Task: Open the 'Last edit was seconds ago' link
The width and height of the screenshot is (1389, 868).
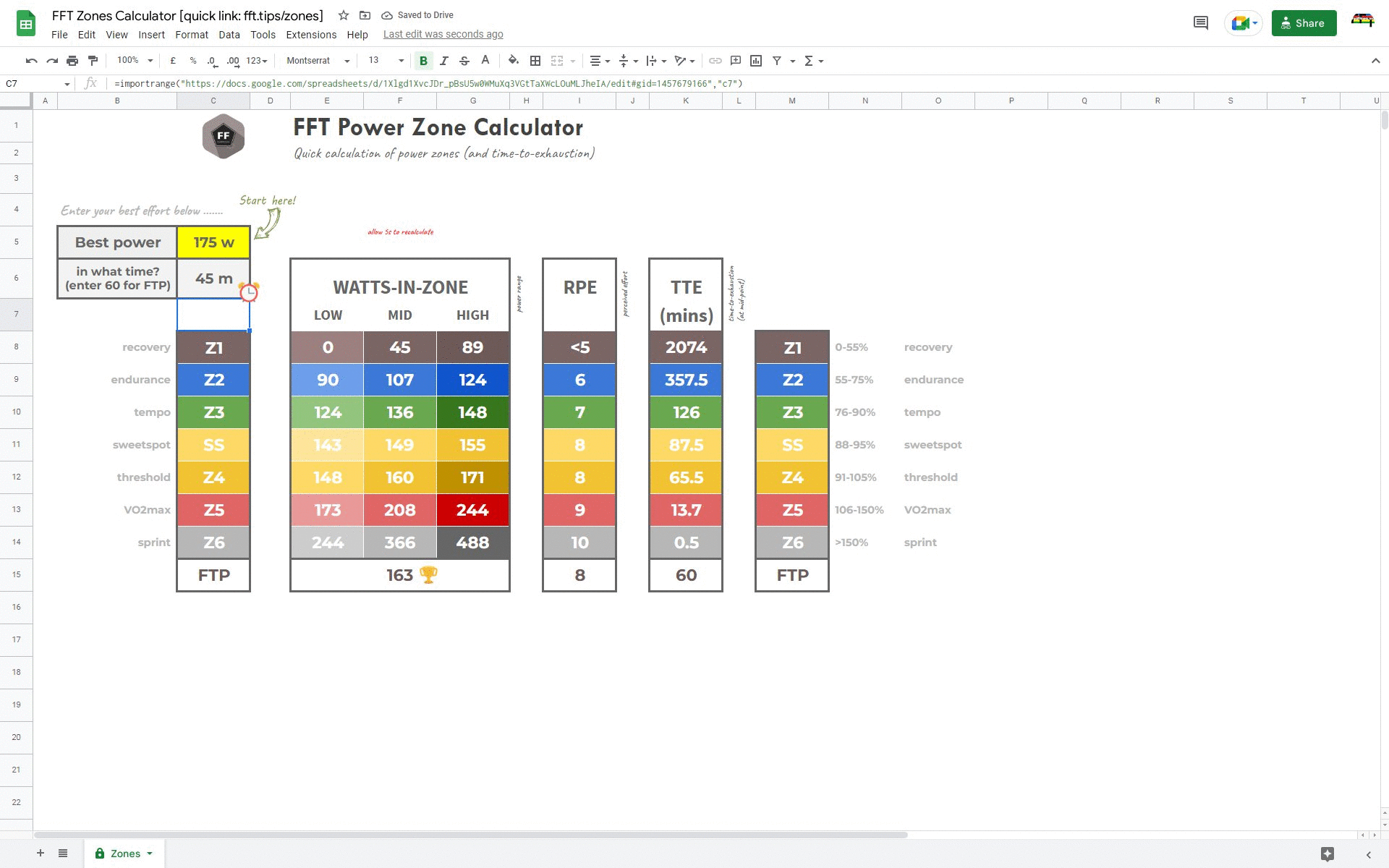Action: pyautogui.click(x=443, y=35)
